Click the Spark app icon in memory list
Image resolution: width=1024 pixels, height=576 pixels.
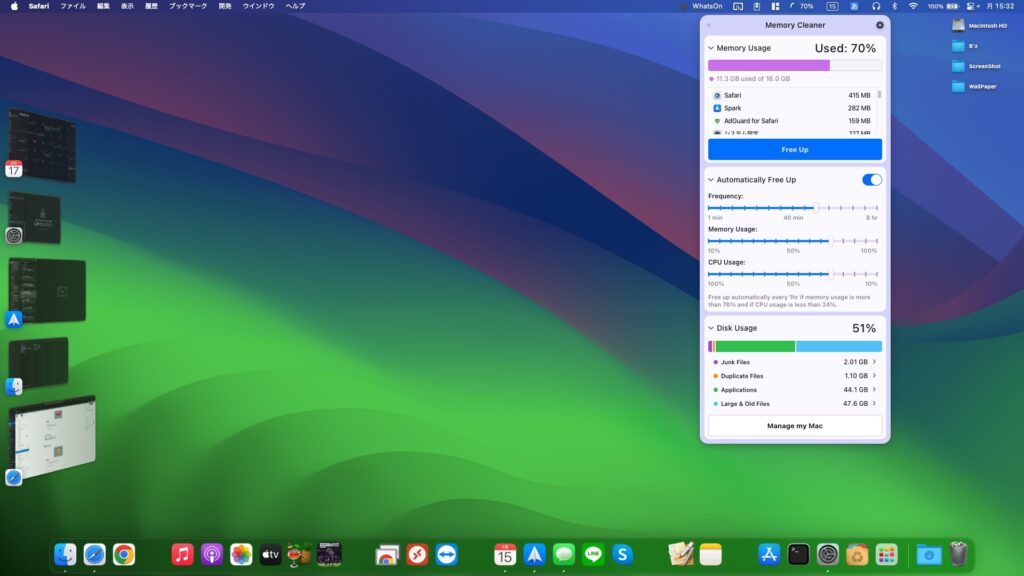[717, 108]
